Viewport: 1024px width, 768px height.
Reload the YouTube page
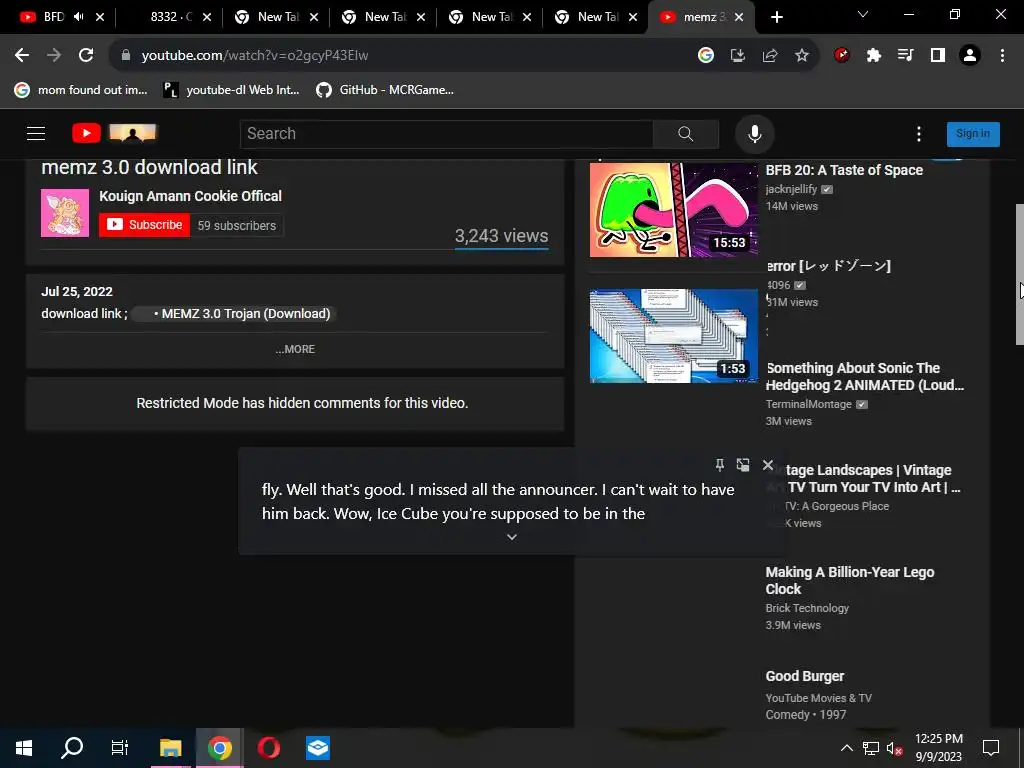(x=86, y=56)
